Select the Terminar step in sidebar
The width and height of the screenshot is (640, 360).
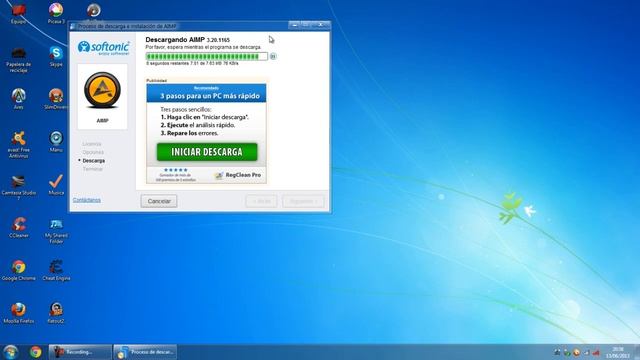click(93, 169)
